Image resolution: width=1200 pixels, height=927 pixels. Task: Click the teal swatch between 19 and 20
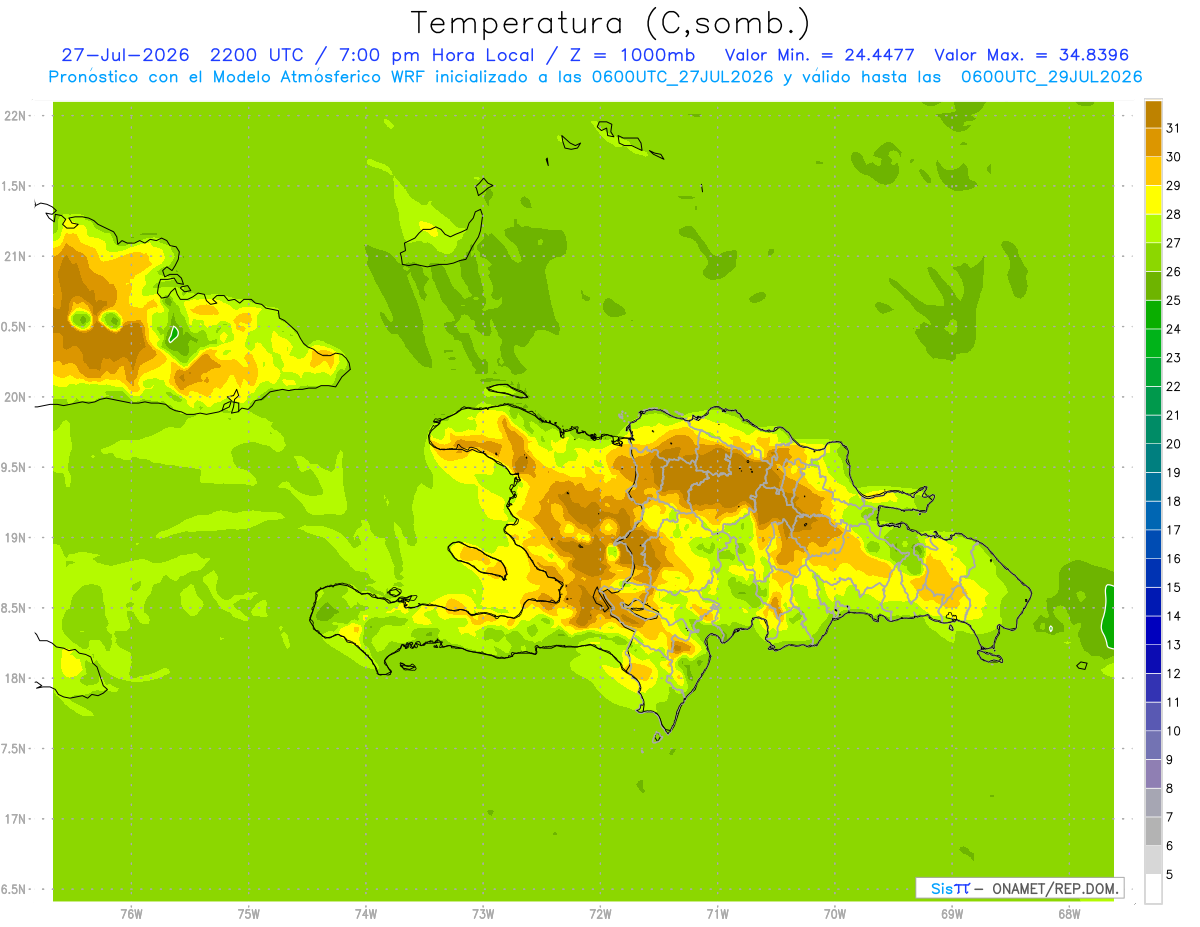[x=1153, y=458]
